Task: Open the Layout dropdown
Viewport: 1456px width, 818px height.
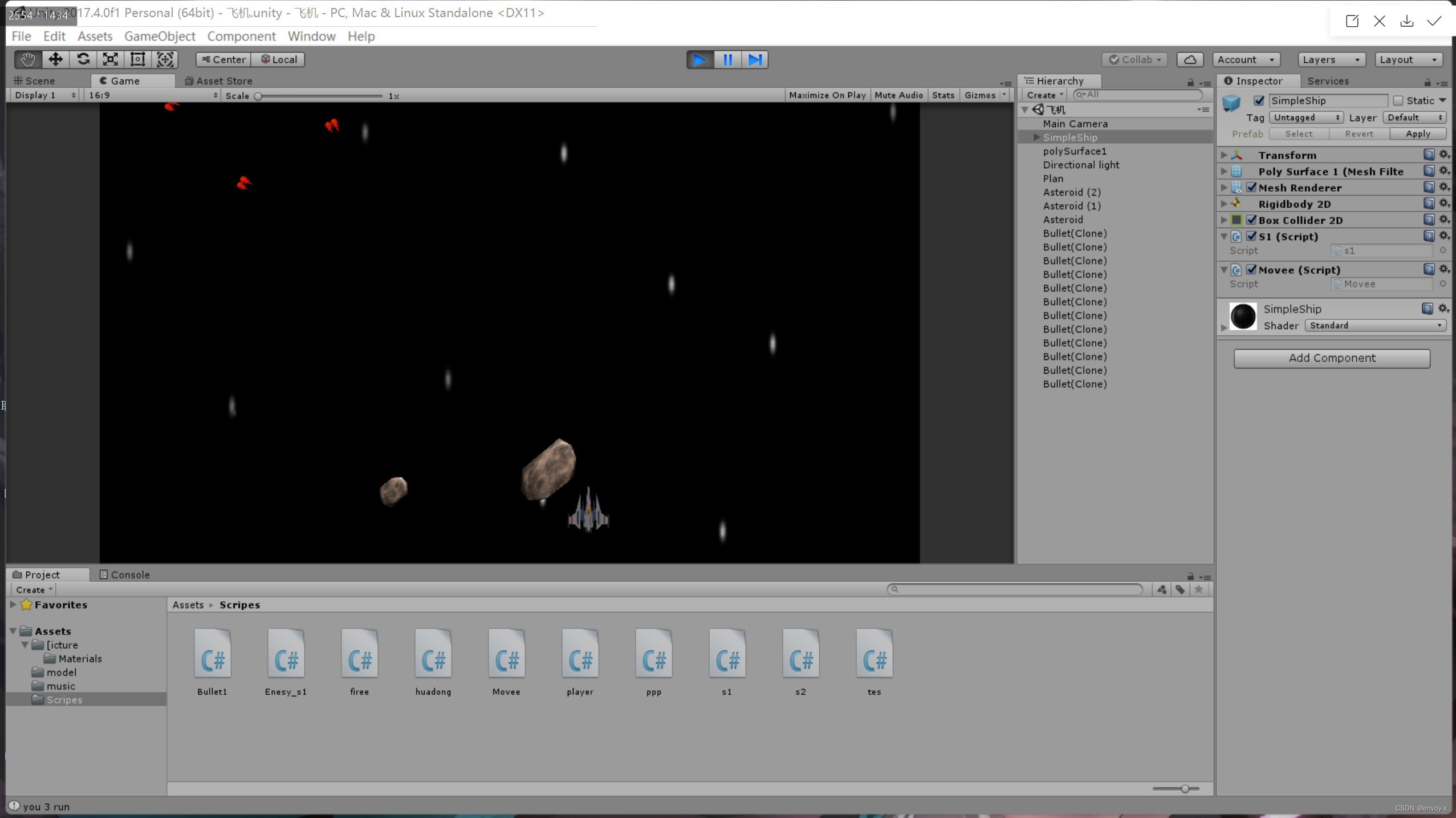Action: coord(1408,59)
